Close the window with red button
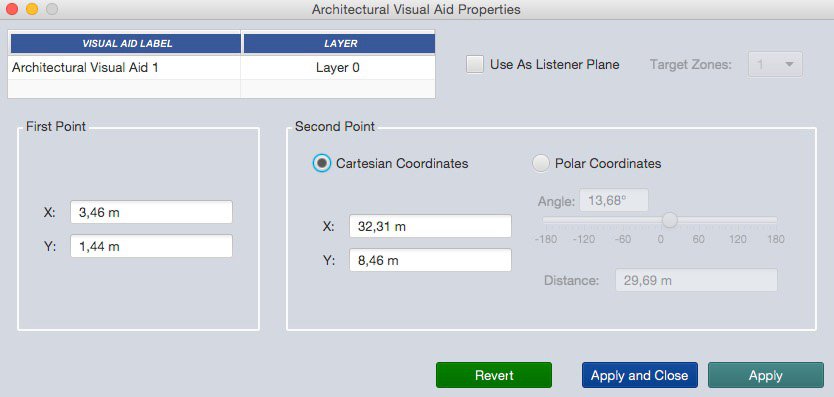 tap(12, 9)
